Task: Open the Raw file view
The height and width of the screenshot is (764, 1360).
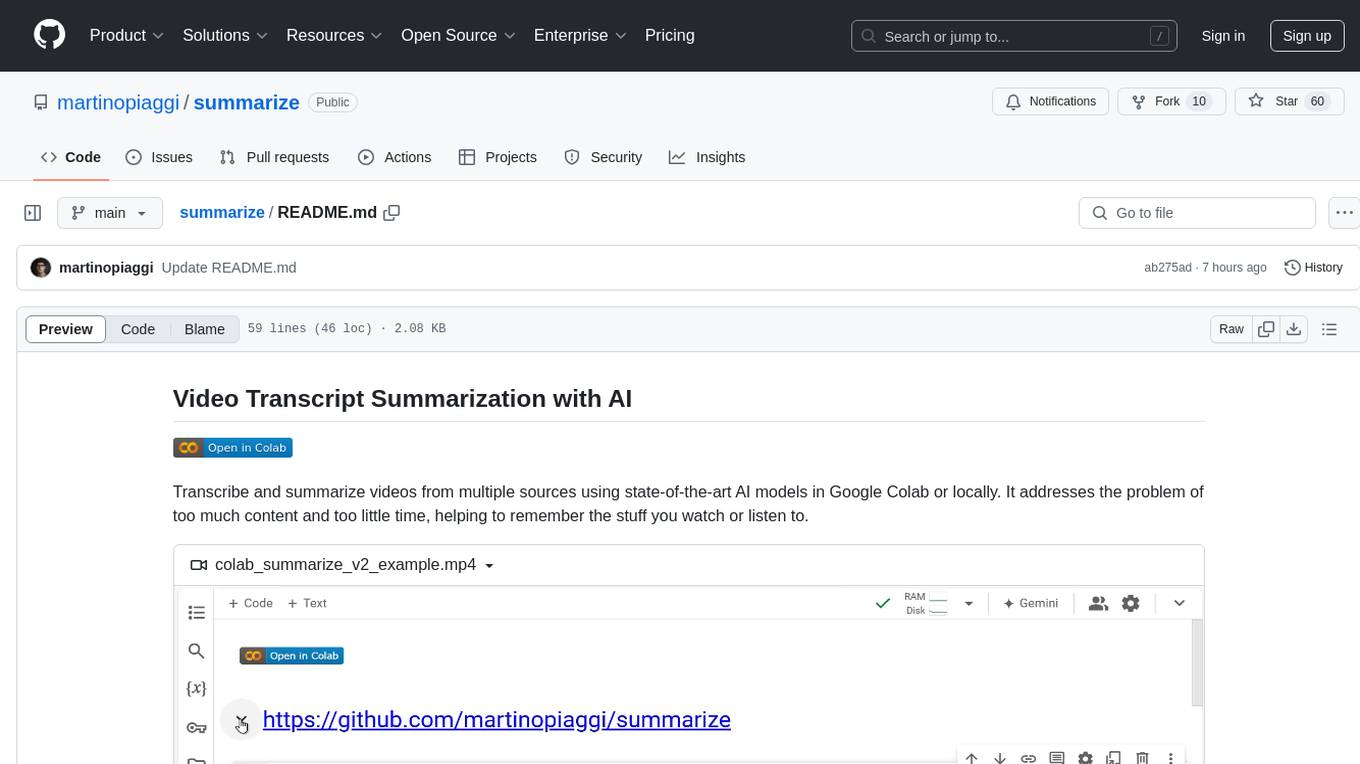Action: (x=1231, y=329)
